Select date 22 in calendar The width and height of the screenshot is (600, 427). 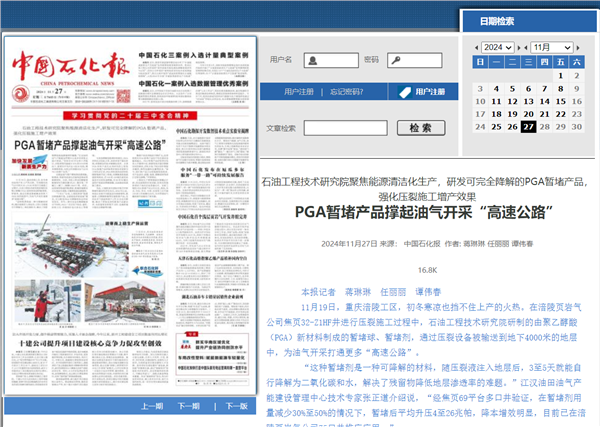561,114
